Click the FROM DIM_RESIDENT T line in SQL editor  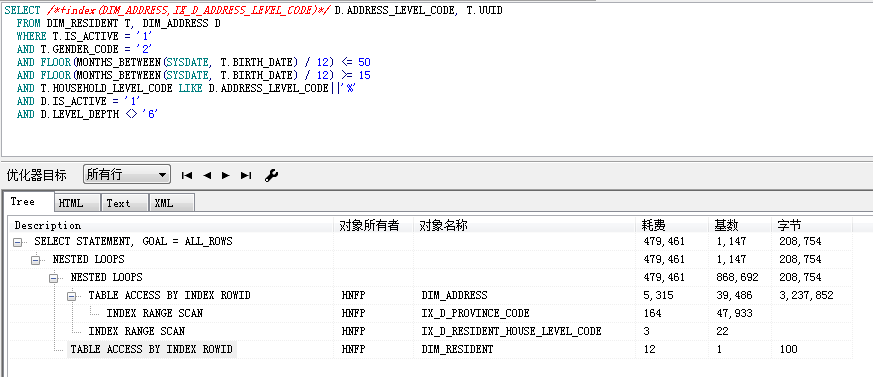coord(119,23)
